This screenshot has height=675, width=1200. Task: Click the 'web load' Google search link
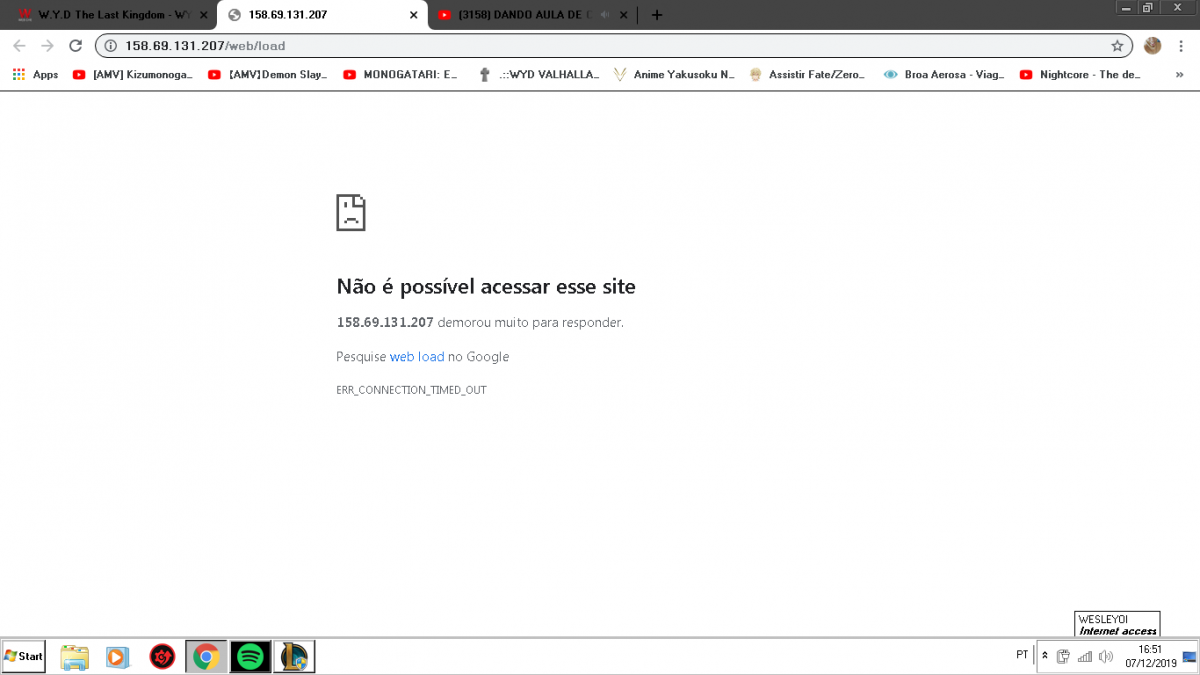pyautogui.click(x=417, y=357)
